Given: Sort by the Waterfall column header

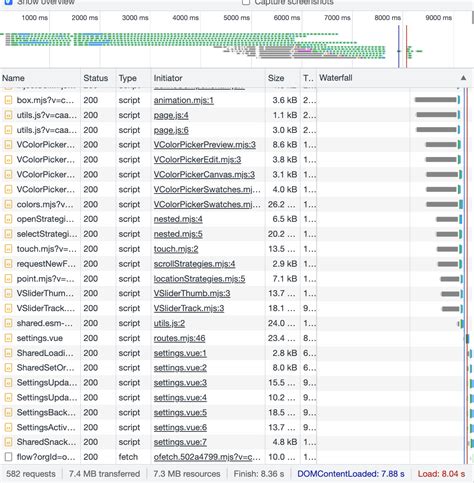Looking at the screenshot, I should pyautogui.click(x=336, y=78).
